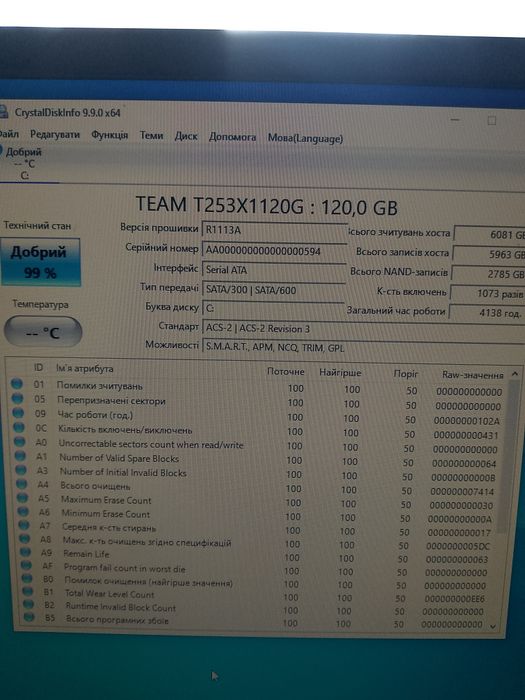Select the Minimum Erase Count row
The height and width of the screenshot is (700, 525).
[x=256, y=515]
